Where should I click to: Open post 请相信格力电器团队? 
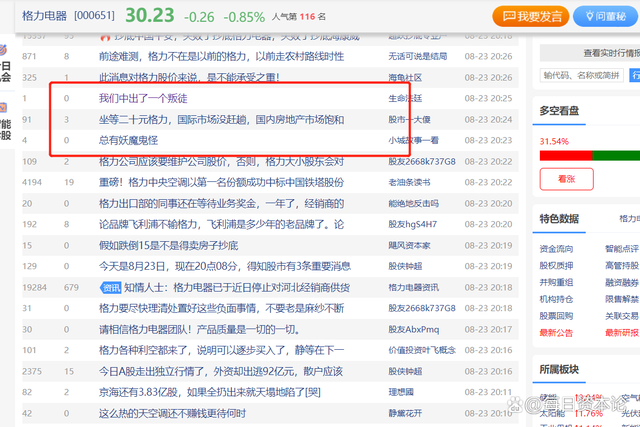point(200,329)
